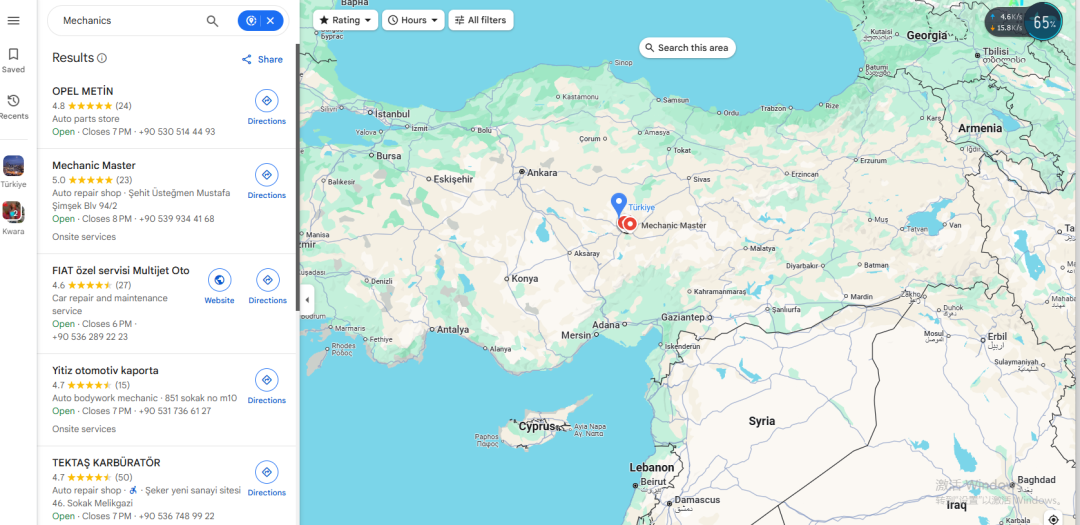Click the show your location button

pos(1052,518)
